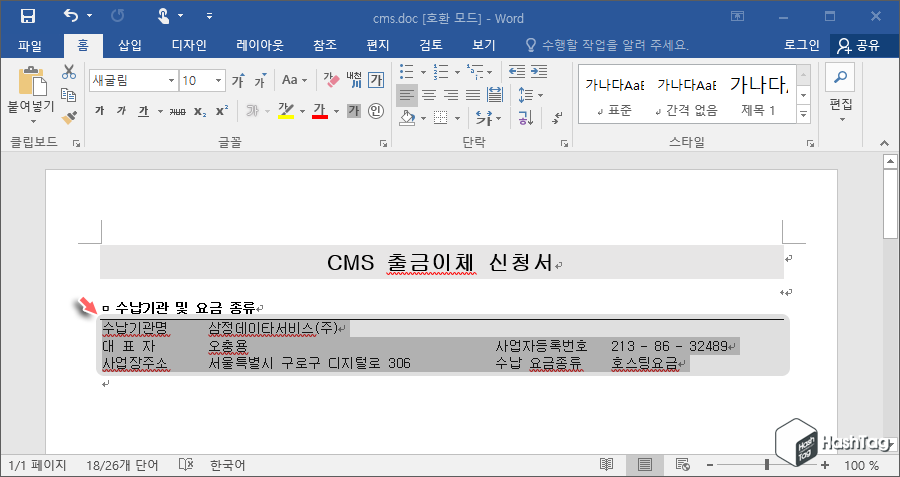Click the zoom slider handle
Image resolution: width=900 pixels, height=477 pixels.
point(767,465)
